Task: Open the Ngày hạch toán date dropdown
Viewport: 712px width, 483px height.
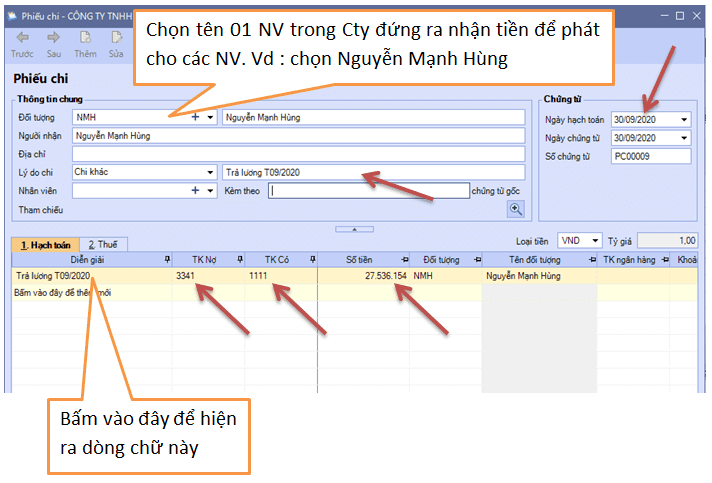Action: click(684, 120)
